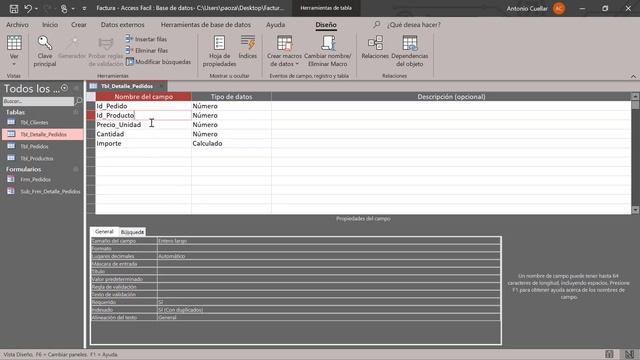Click the Importe field name
This screenshot has height=360, width=640.
(x=109, y=144)
